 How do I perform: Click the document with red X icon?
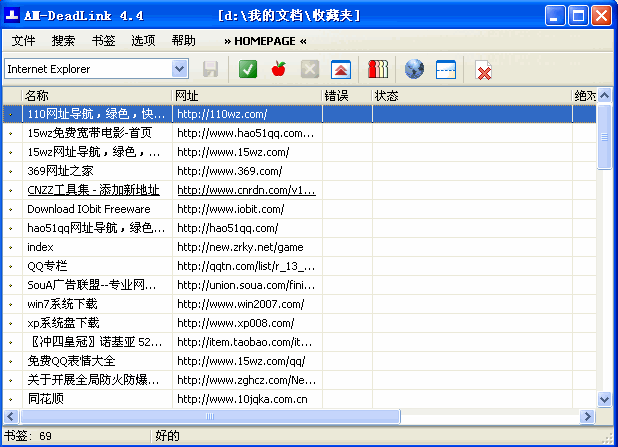pos(483,70)
